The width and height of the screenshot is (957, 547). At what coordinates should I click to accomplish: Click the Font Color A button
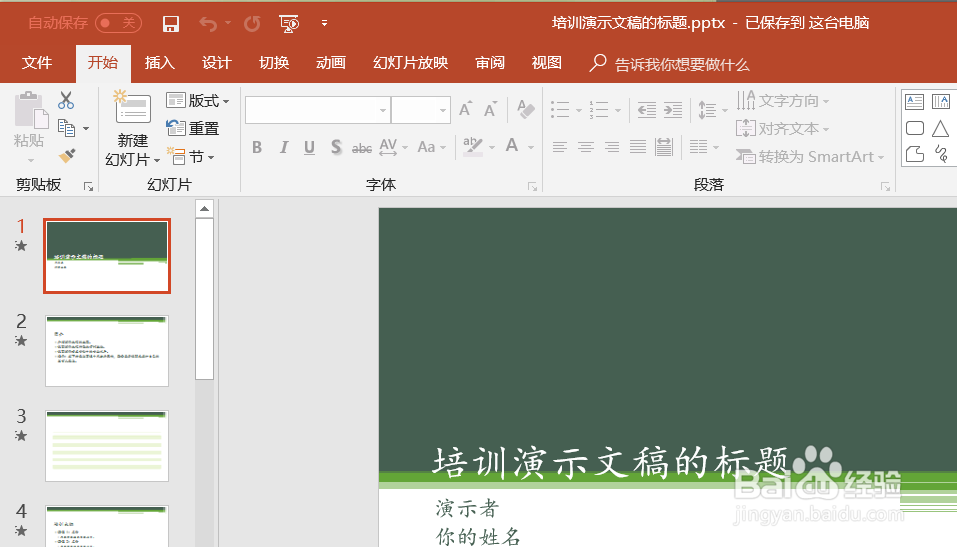[x=512, y=147]
